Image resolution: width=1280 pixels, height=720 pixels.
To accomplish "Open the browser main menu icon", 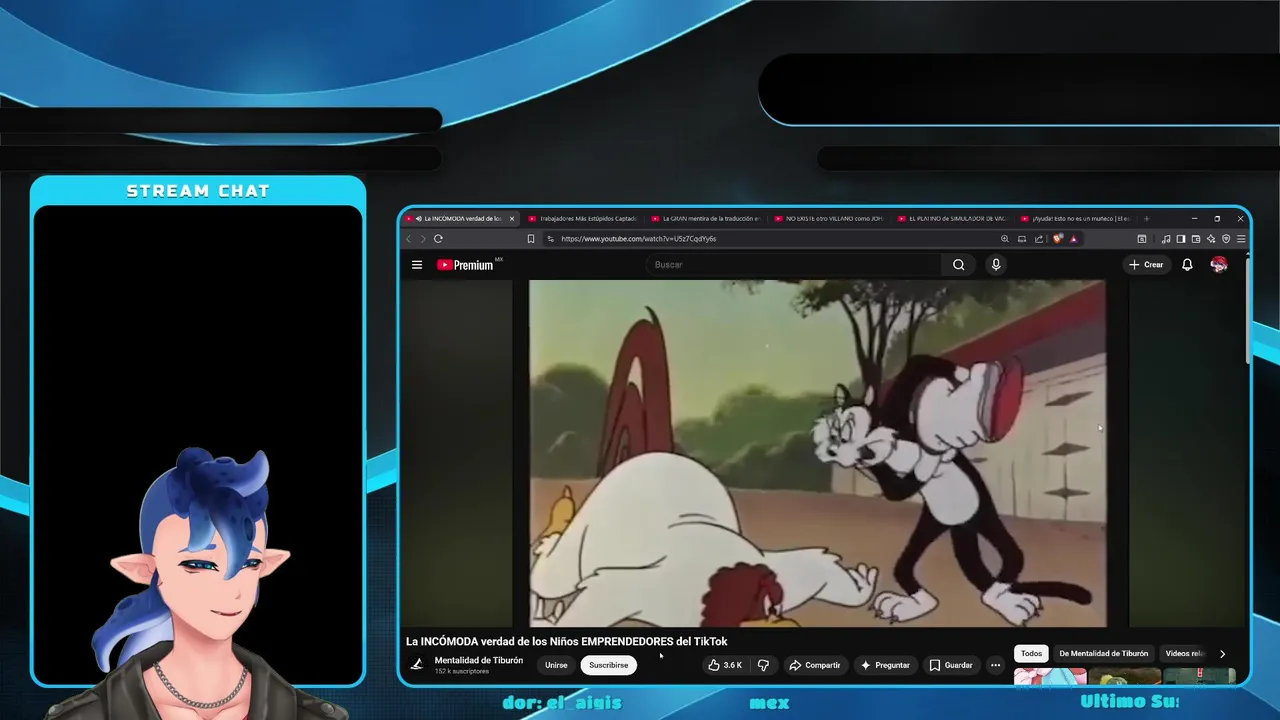I will pos(1241,239).
